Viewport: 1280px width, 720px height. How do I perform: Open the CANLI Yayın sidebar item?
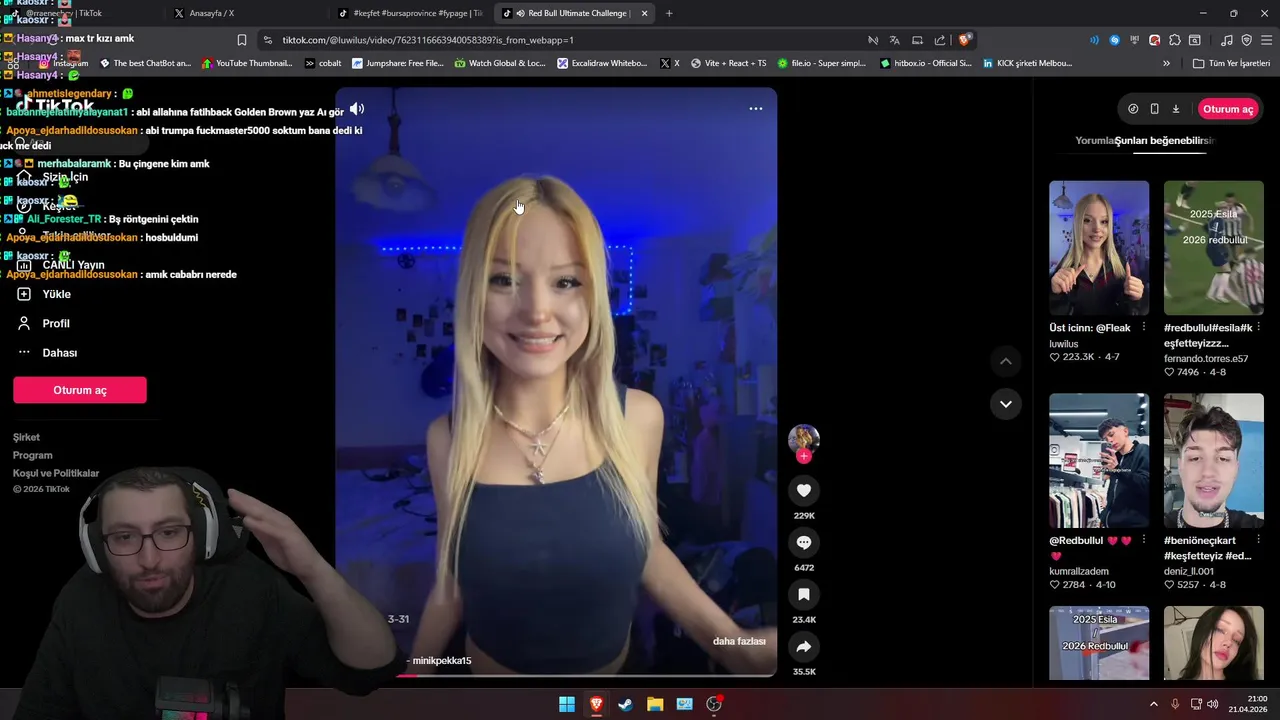point(62,265)
